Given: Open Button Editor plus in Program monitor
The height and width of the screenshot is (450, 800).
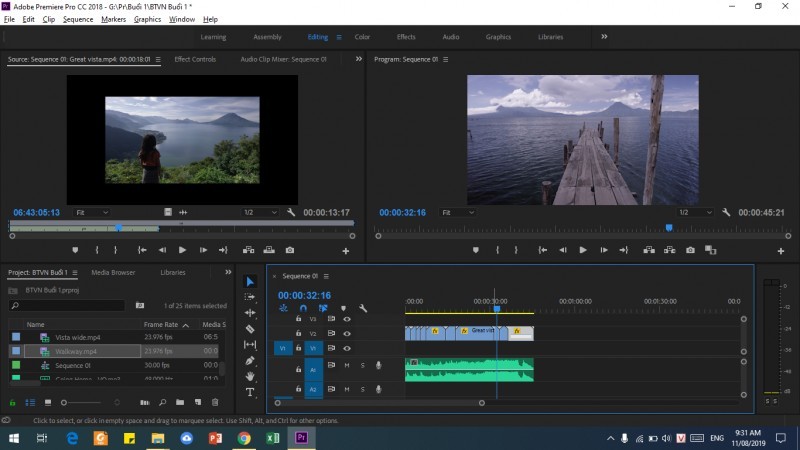Looking at the screenshot, I should tap(781, 251).
